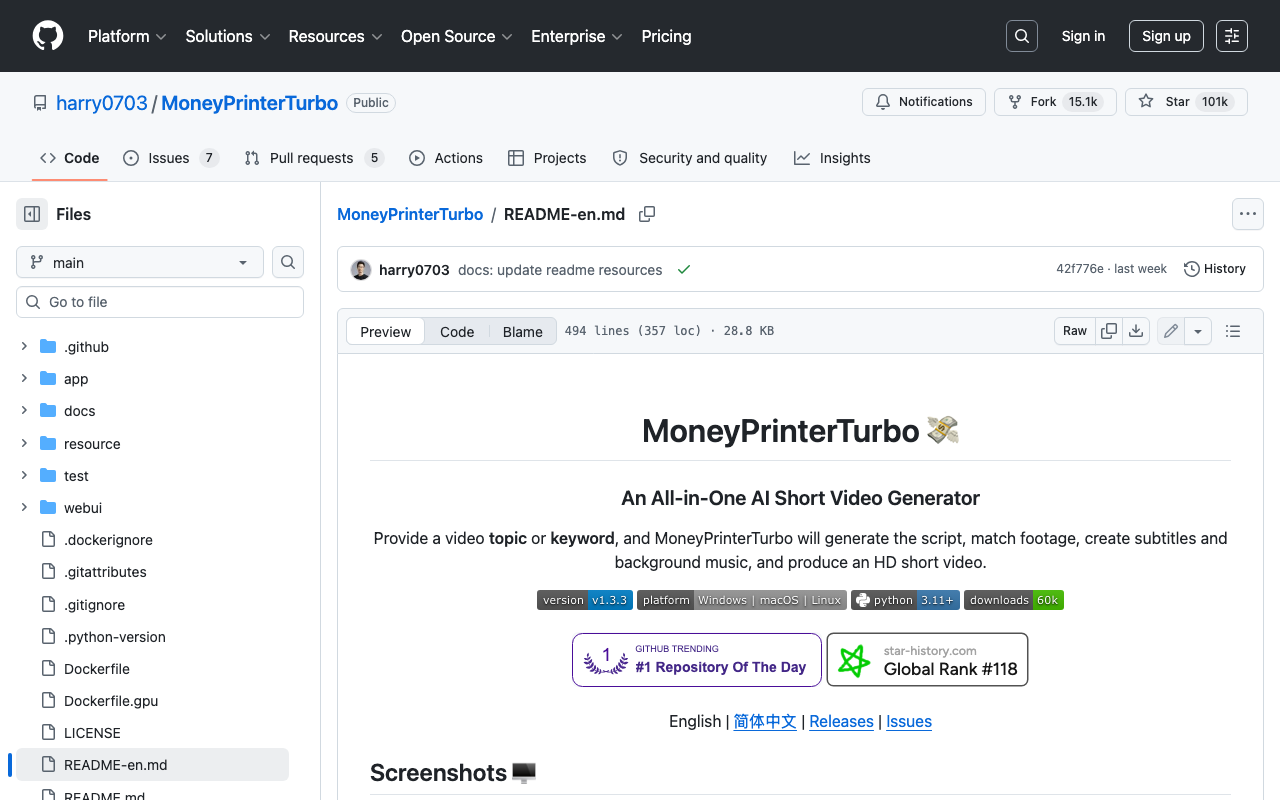Open the Projects tab
1280x800 pixels.
(547, 158)
